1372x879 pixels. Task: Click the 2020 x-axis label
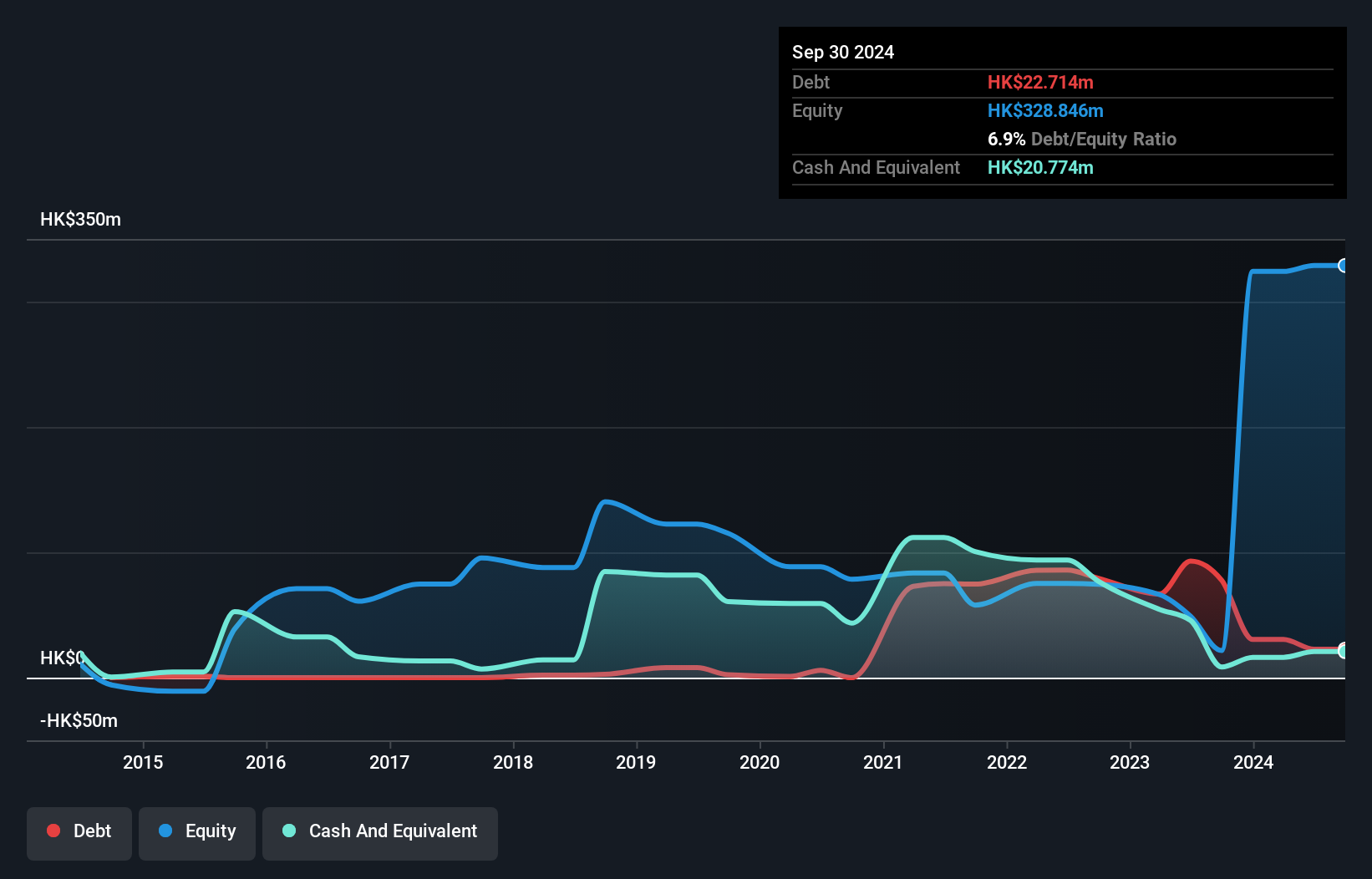(x=760, y=762)
